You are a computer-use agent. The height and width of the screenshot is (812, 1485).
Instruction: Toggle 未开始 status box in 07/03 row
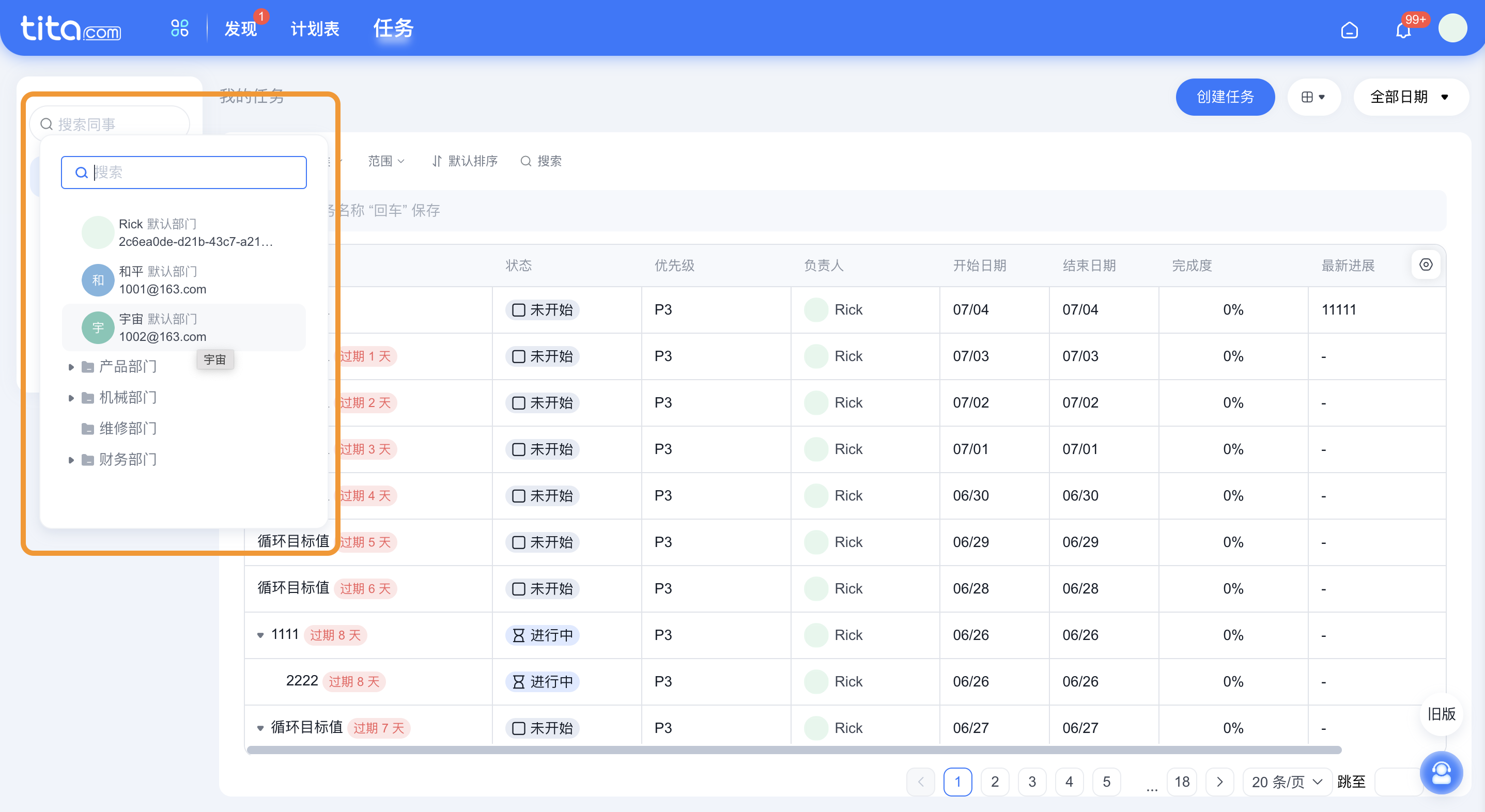click(518, 357)
